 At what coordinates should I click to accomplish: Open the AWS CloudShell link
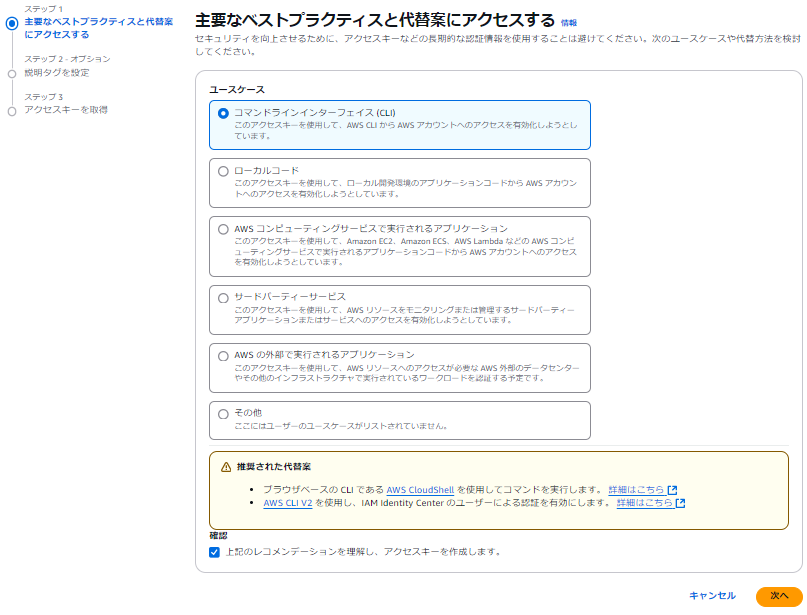coord(420,490)
